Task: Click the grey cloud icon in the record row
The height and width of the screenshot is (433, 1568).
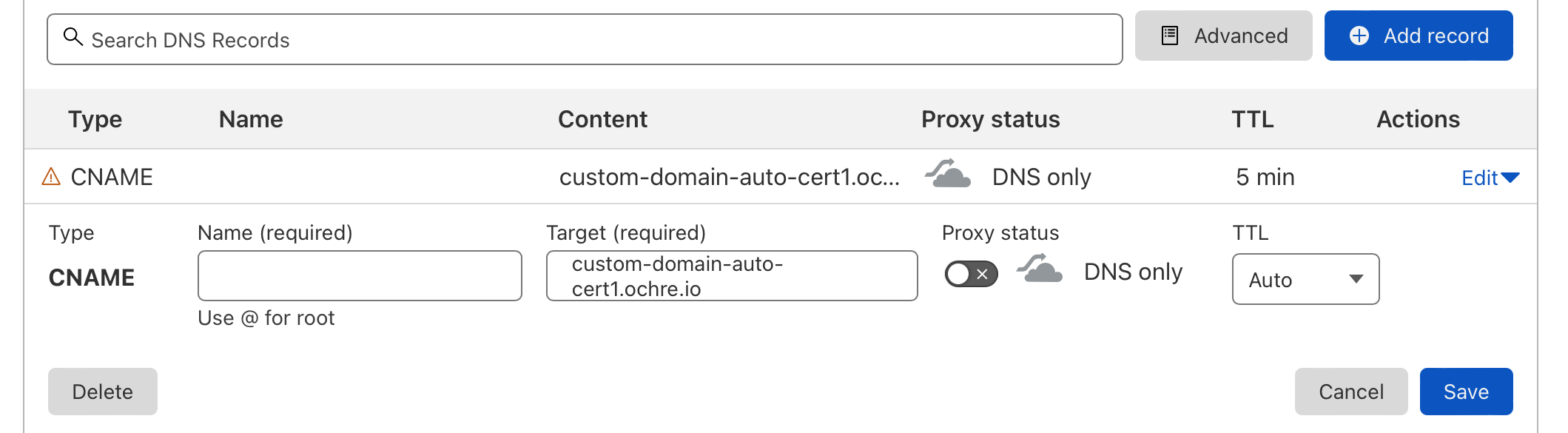Action: coord(948,175)
